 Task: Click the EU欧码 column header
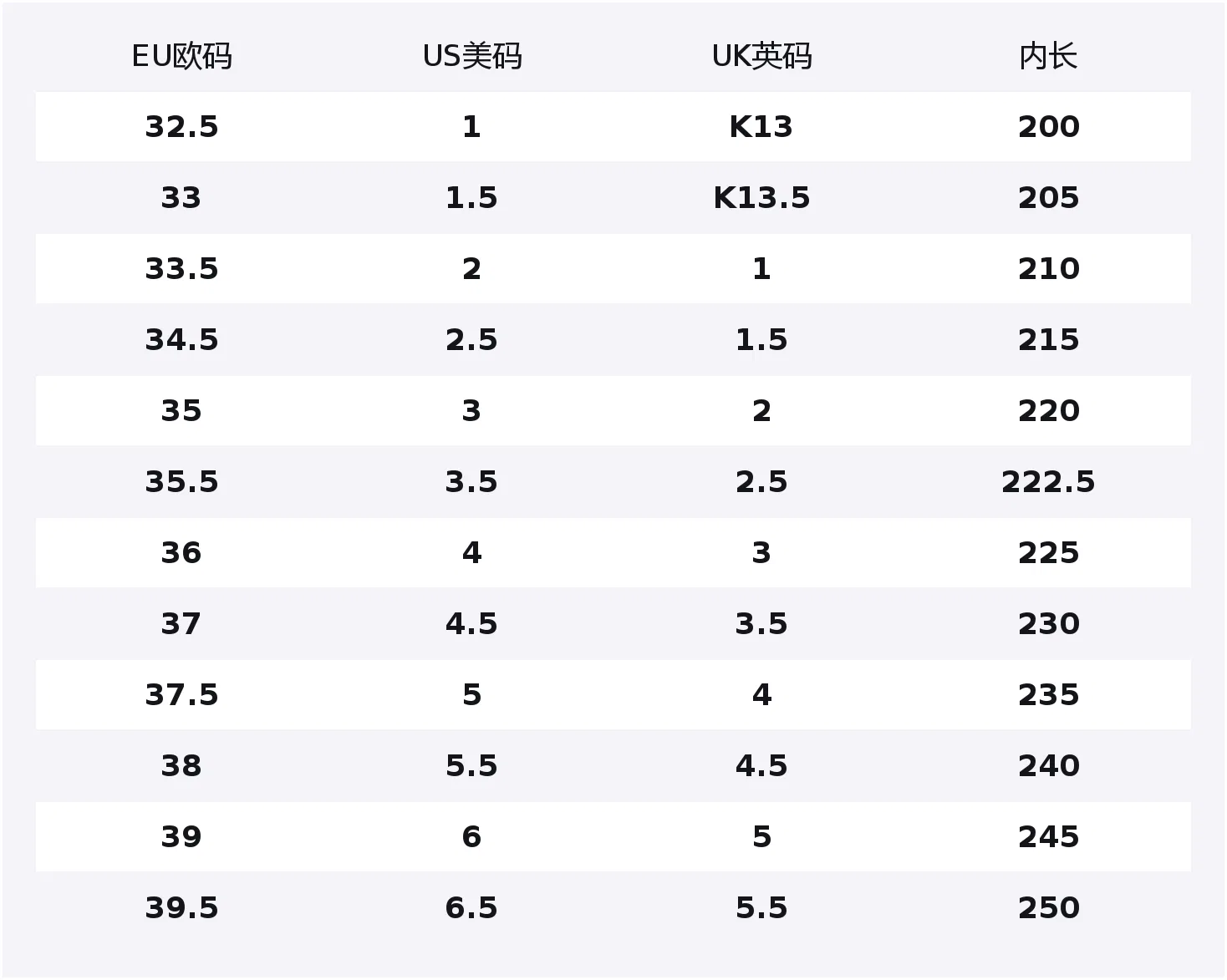point(181,57)
